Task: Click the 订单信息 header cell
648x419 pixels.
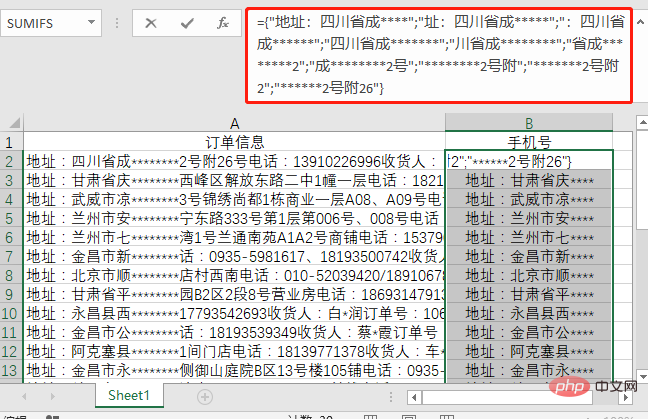Action: [x=234, y=142]
